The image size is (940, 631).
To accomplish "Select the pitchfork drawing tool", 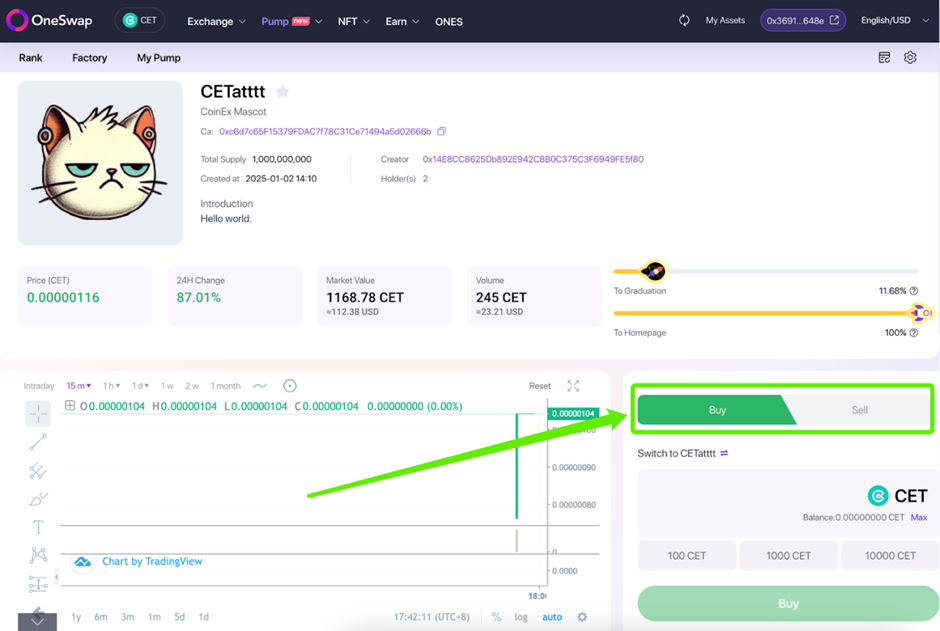I will 38,471.
